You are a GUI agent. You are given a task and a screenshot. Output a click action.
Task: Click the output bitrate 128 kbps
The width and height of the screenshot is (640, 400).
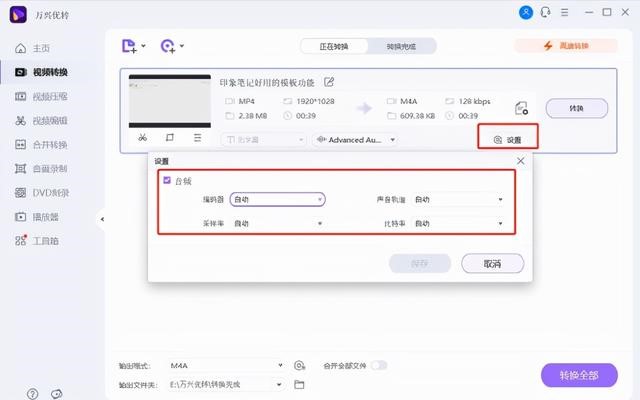click(x=474, y=101)
